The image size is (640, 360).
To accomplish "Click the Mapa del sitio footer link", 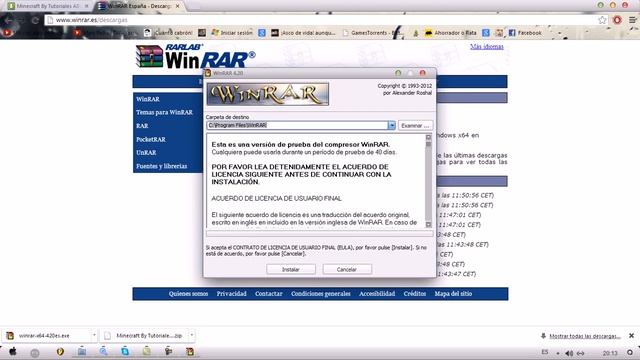I will [x=453, y=294].
